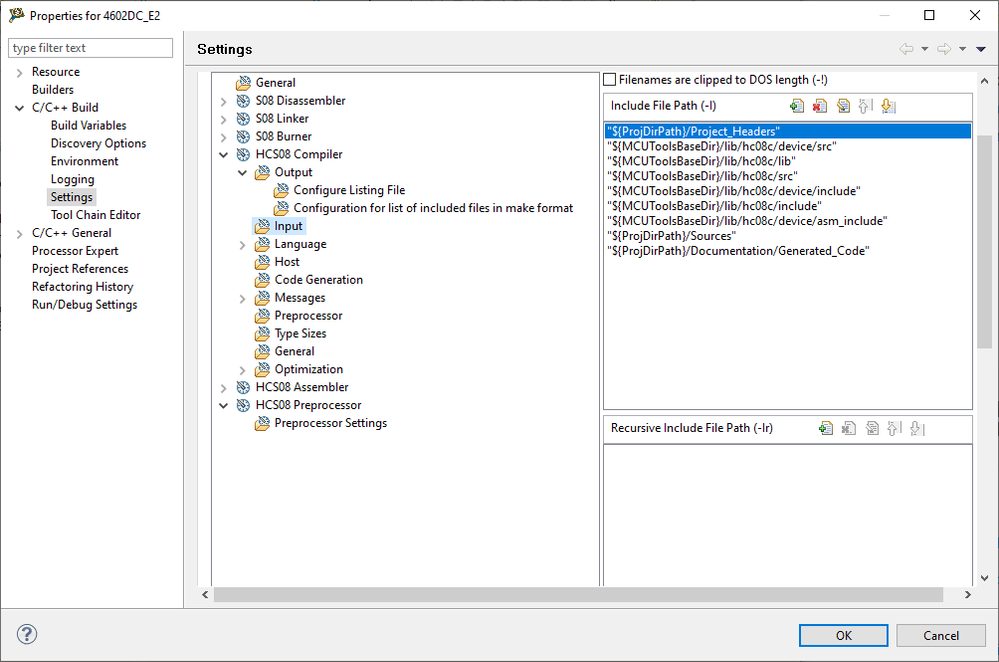Expand the Resource node
Image resolution: width=999 pixels, height=662 pixels.
pyautogui.click(x=19, y=73)
